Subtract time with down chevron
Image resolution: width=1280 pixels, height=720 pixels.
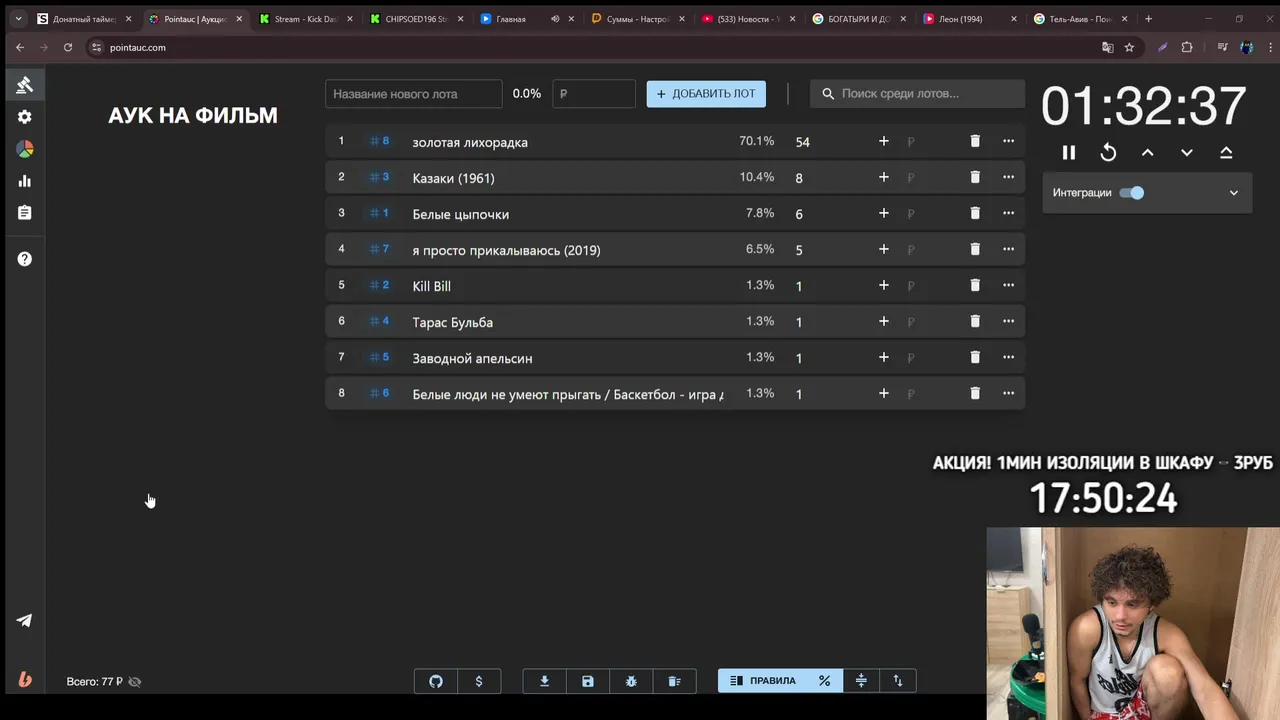tap(1187, 153)
